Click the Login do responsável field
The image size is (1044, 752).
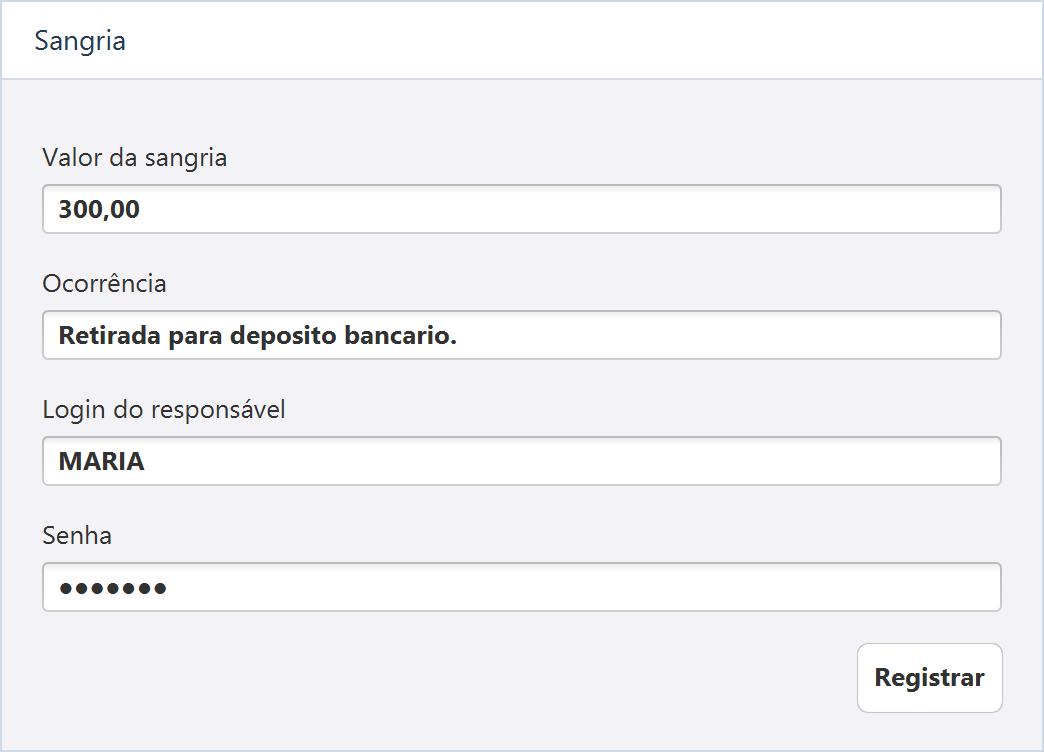pyautogui.click(x=521, y=461)
